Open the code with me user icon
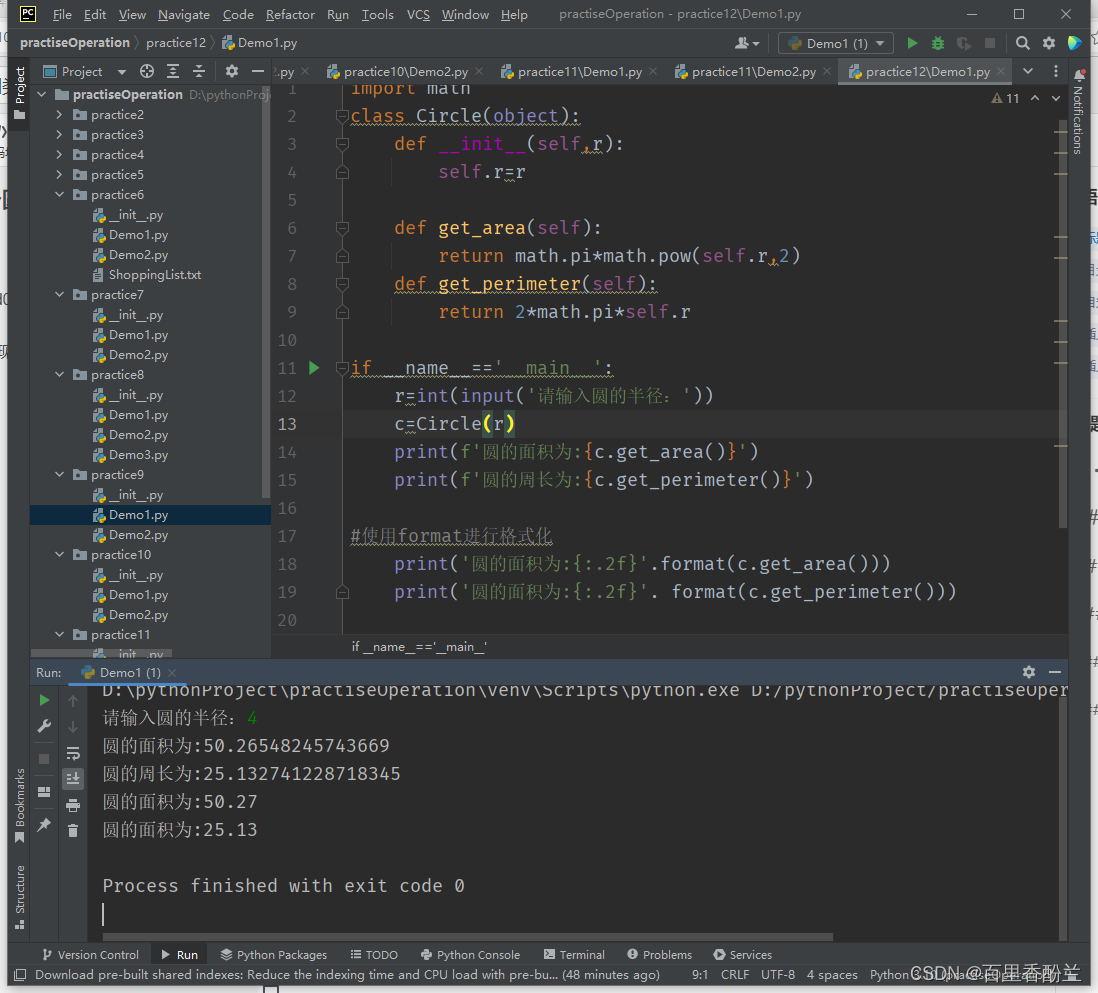The image size is (1098, 993). 746,43
